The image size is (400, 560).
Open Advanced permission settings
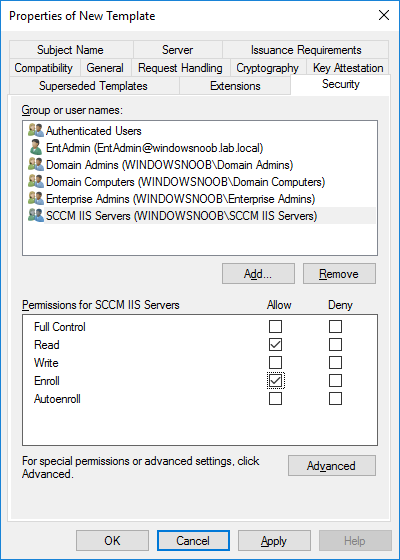[x=332, y=466]
